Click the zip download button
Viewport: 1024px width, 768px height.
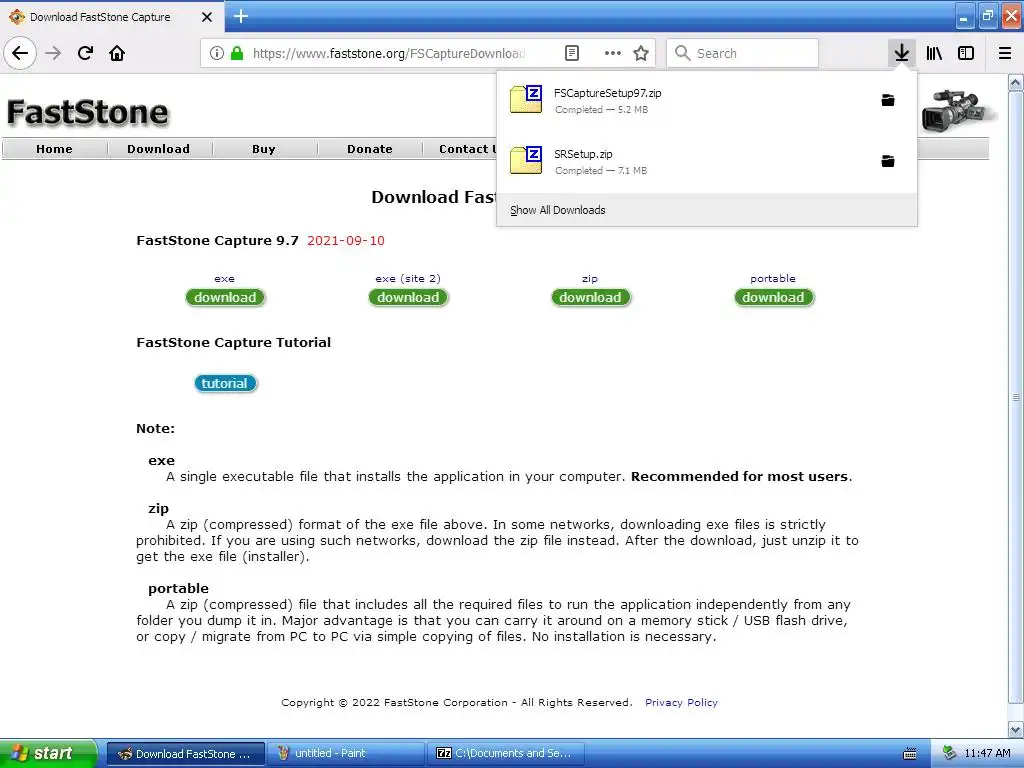click(x=590, y=297)
